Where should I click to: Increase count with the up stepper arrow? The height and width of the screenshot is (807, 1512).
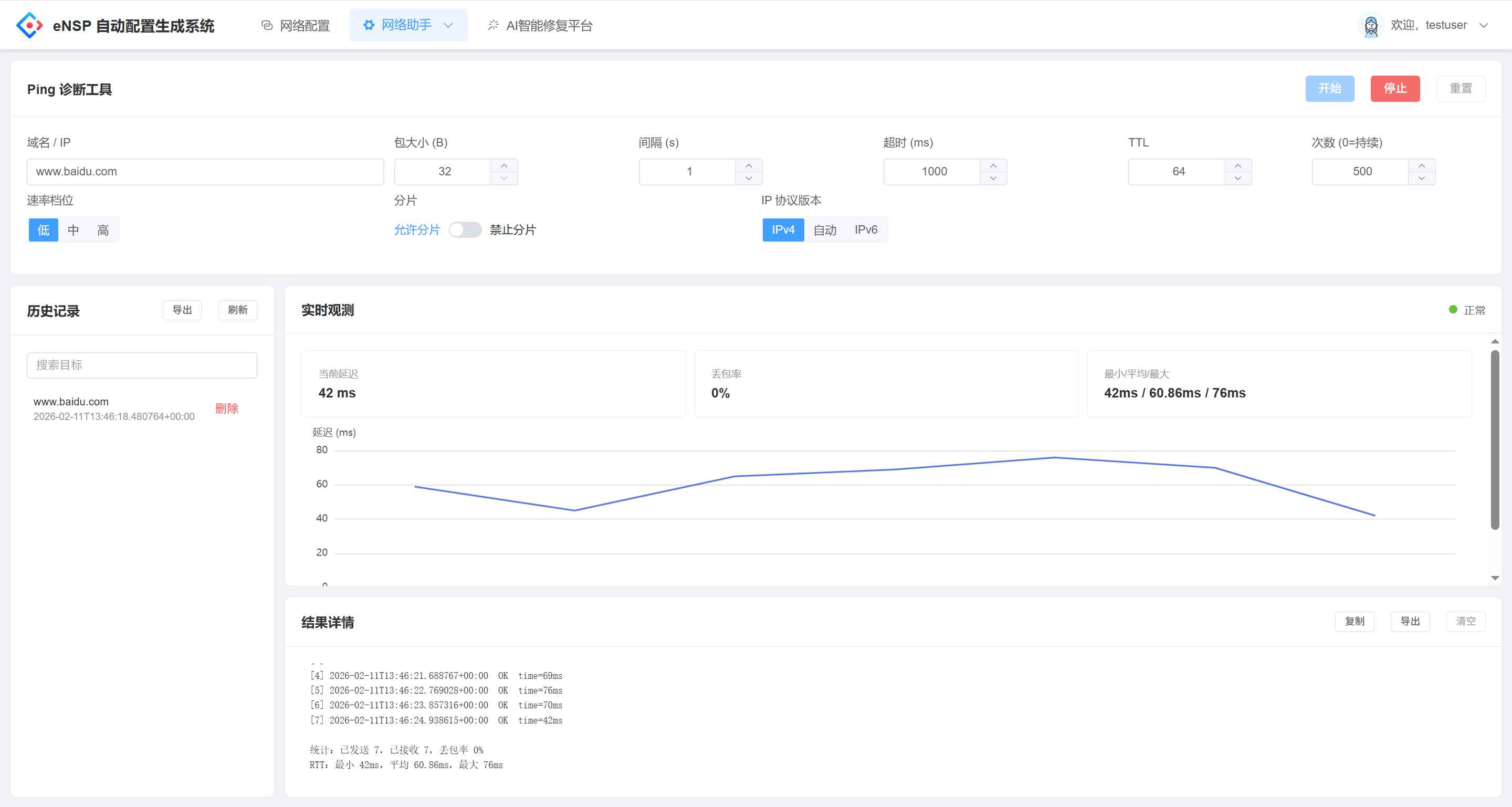[x=1422, y=165]
